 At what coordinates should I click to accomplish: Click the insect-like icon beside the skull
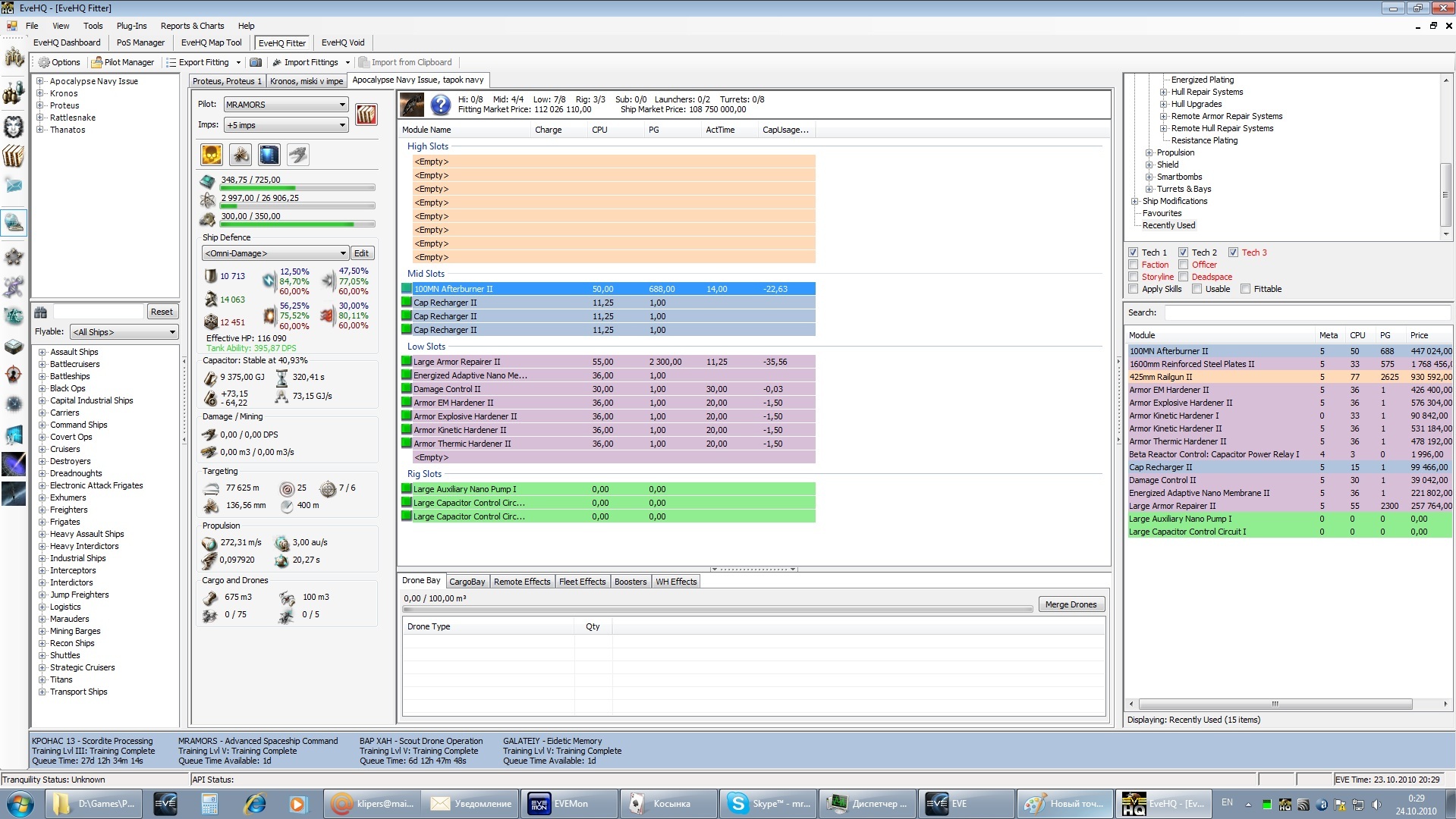[x=241, y=155]
